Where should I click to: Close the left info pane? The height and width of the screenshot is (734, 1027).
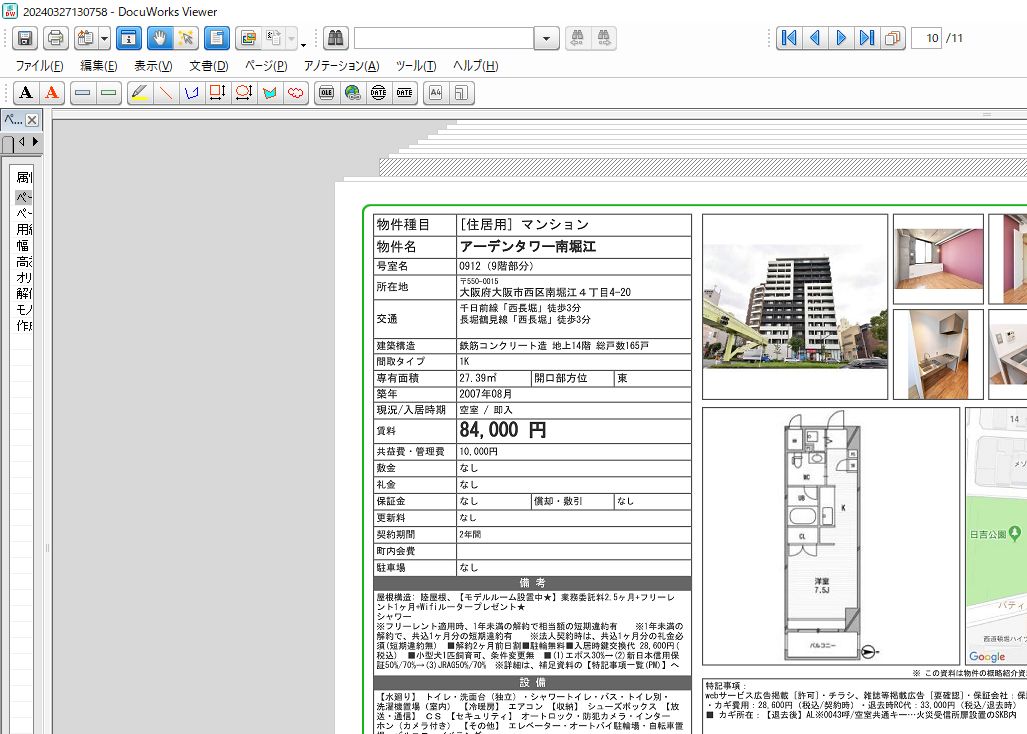coord(32,120)
